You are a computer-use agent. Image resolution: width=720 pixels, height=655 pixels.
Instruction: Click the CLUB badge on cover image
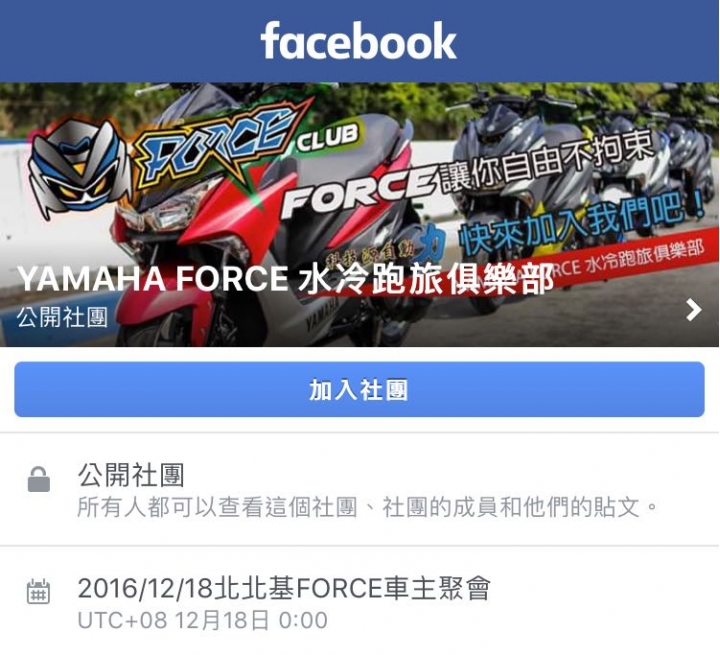pos(327,138)
